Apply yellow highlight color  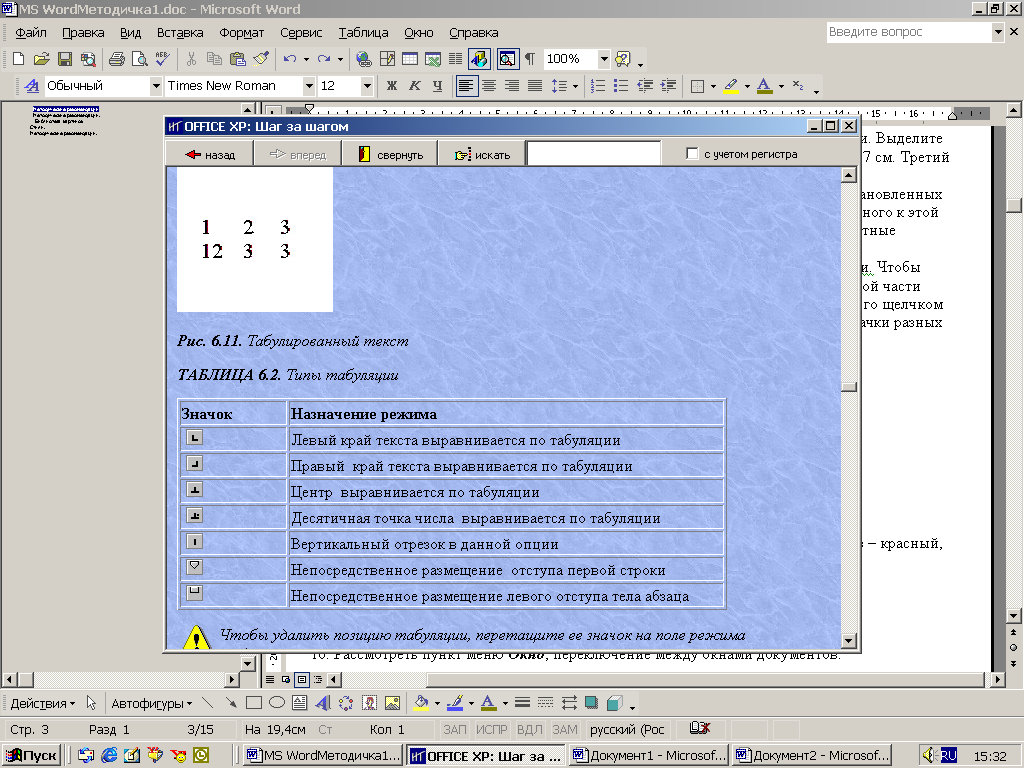(731, 86)
